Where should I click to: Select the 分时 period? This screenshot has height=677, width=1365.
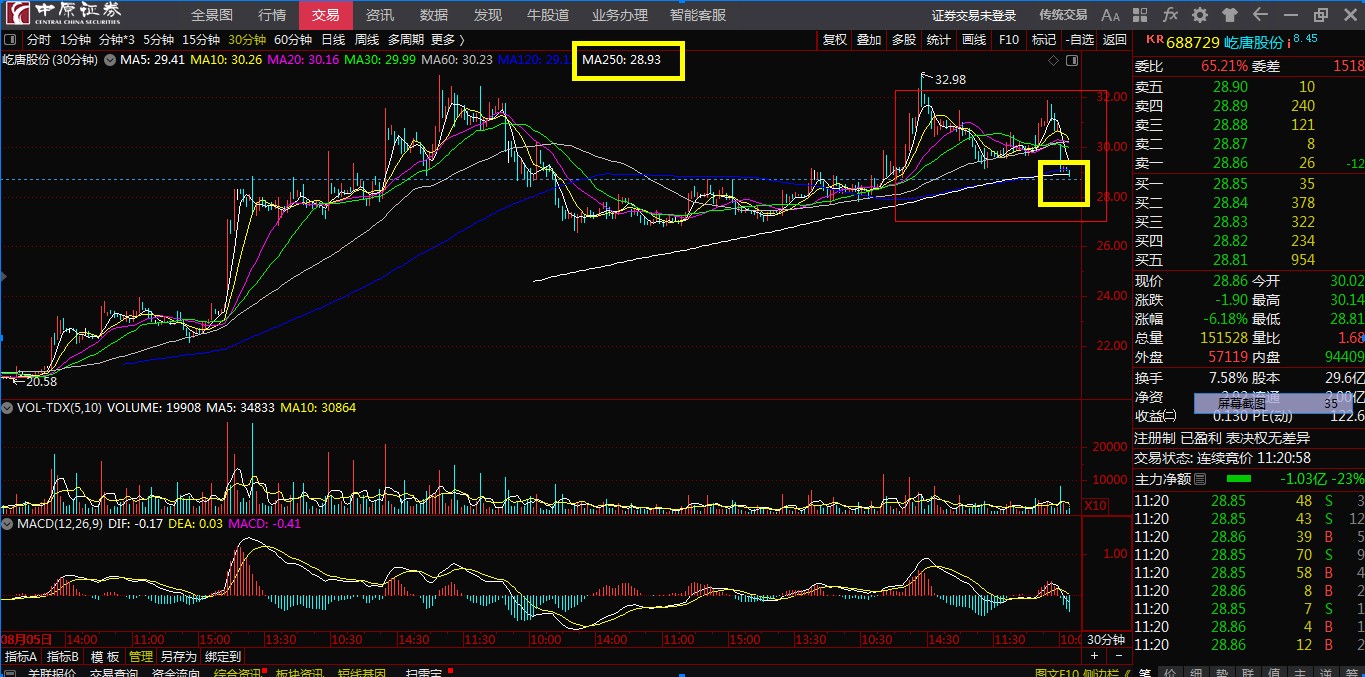[38, 40]
